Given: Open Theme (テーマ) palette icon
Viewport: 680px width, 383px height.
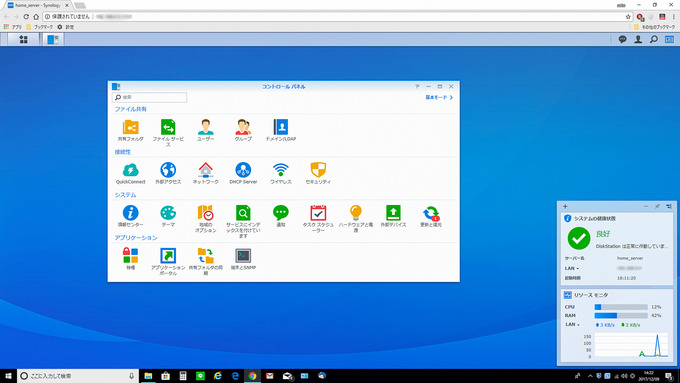Looking at the screenshot, I should (x=168, y=213).
